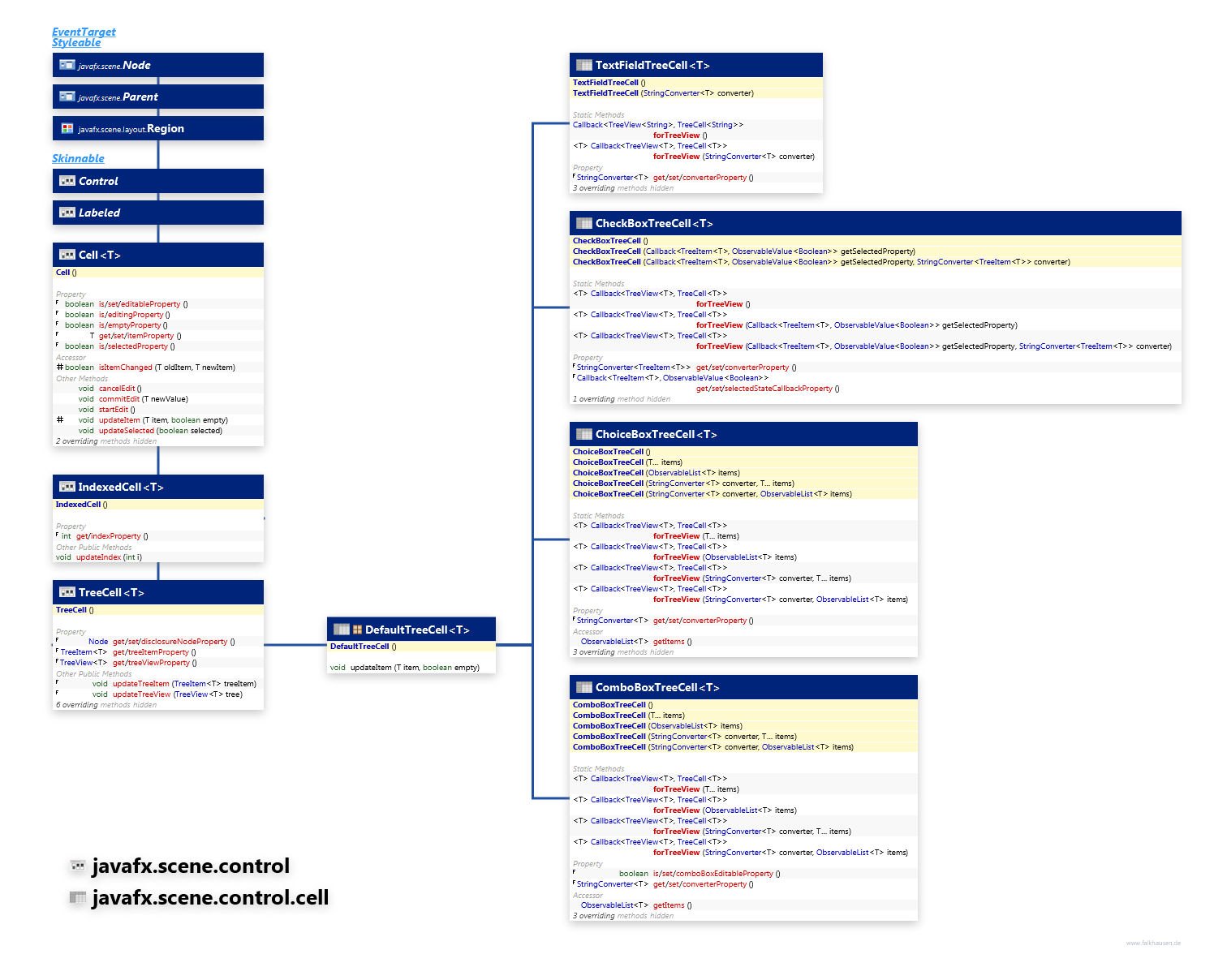This screenshot has height=980, width=1227.
Task: Click '2 overriding methods hidden' in Cell box
Action: point(106,441)
